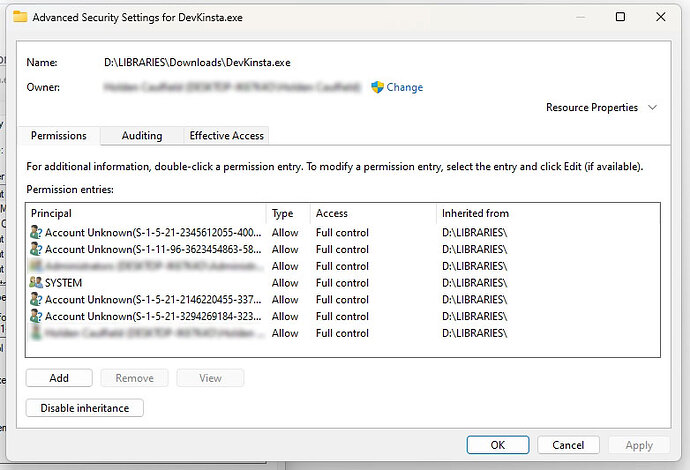Click Full control in SYSTEM row
Screen dimensions: 690x470
pyautogui.click(x=342, y=283)
